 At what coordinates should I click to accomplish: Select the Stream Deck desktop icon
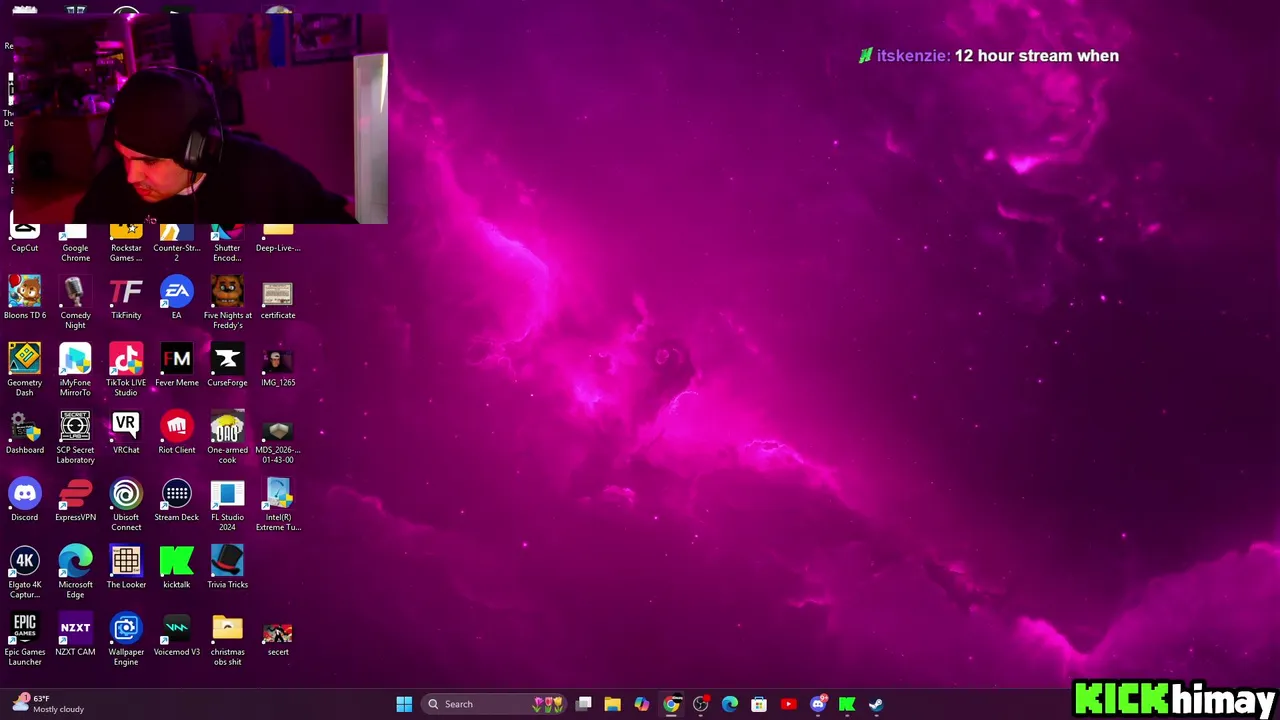(x=177, y=500)
